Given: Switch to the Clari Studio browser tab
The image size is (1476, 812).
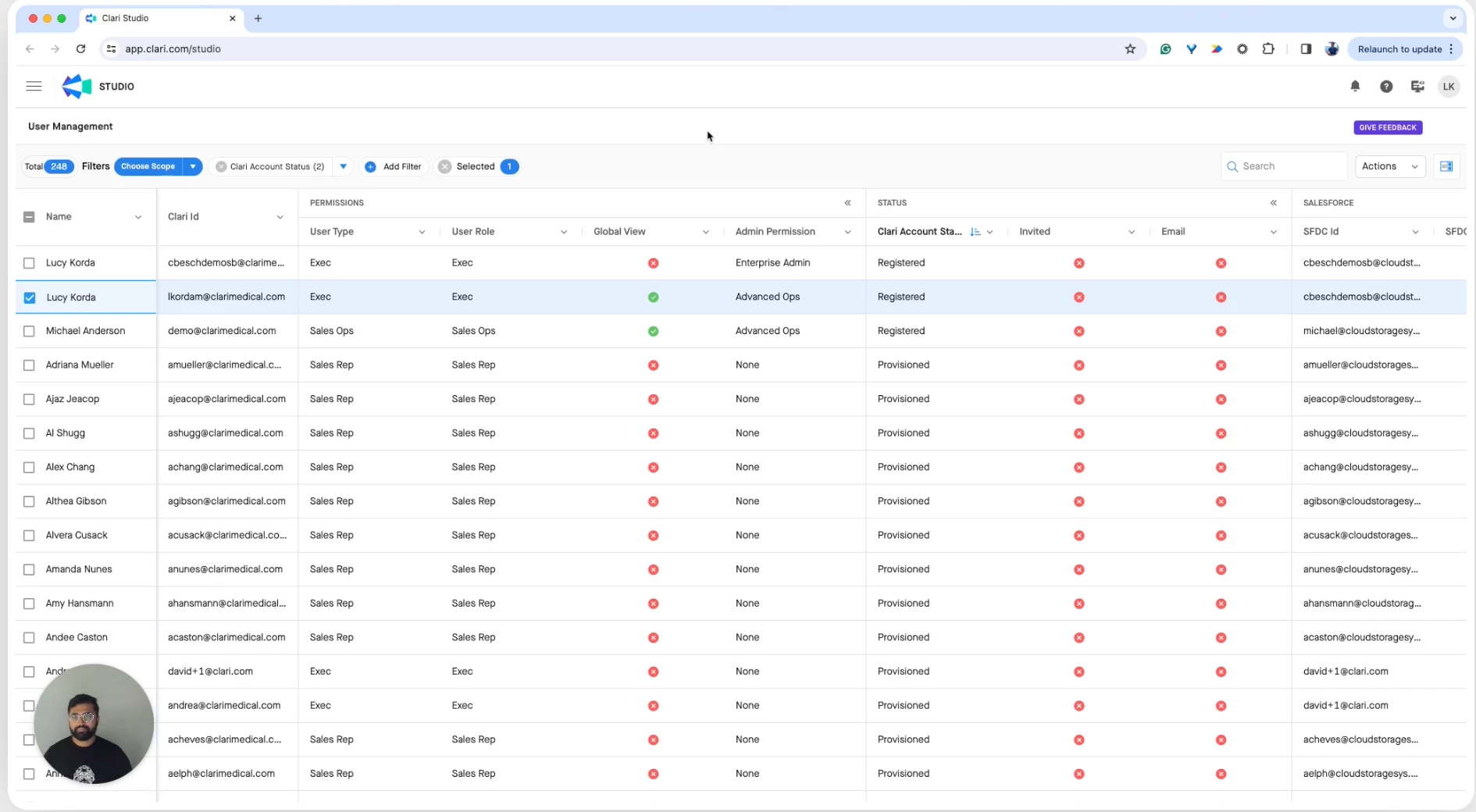Looking at the screenshot, I should tap(161, 18).
